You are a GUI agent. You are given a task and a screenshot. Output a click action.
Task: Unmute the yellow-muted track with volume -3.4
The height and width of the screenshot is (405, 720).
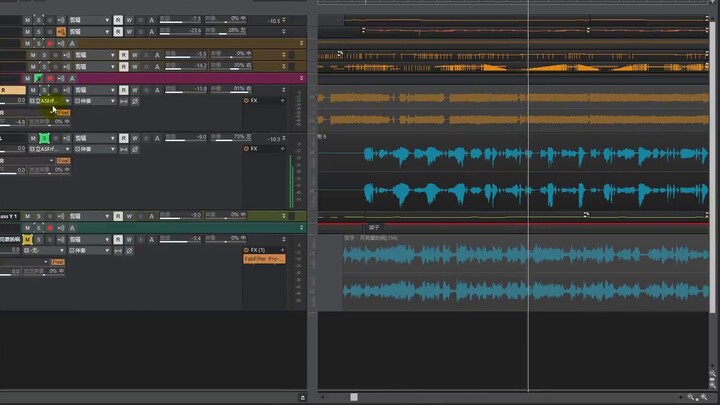tap(28, 240)
